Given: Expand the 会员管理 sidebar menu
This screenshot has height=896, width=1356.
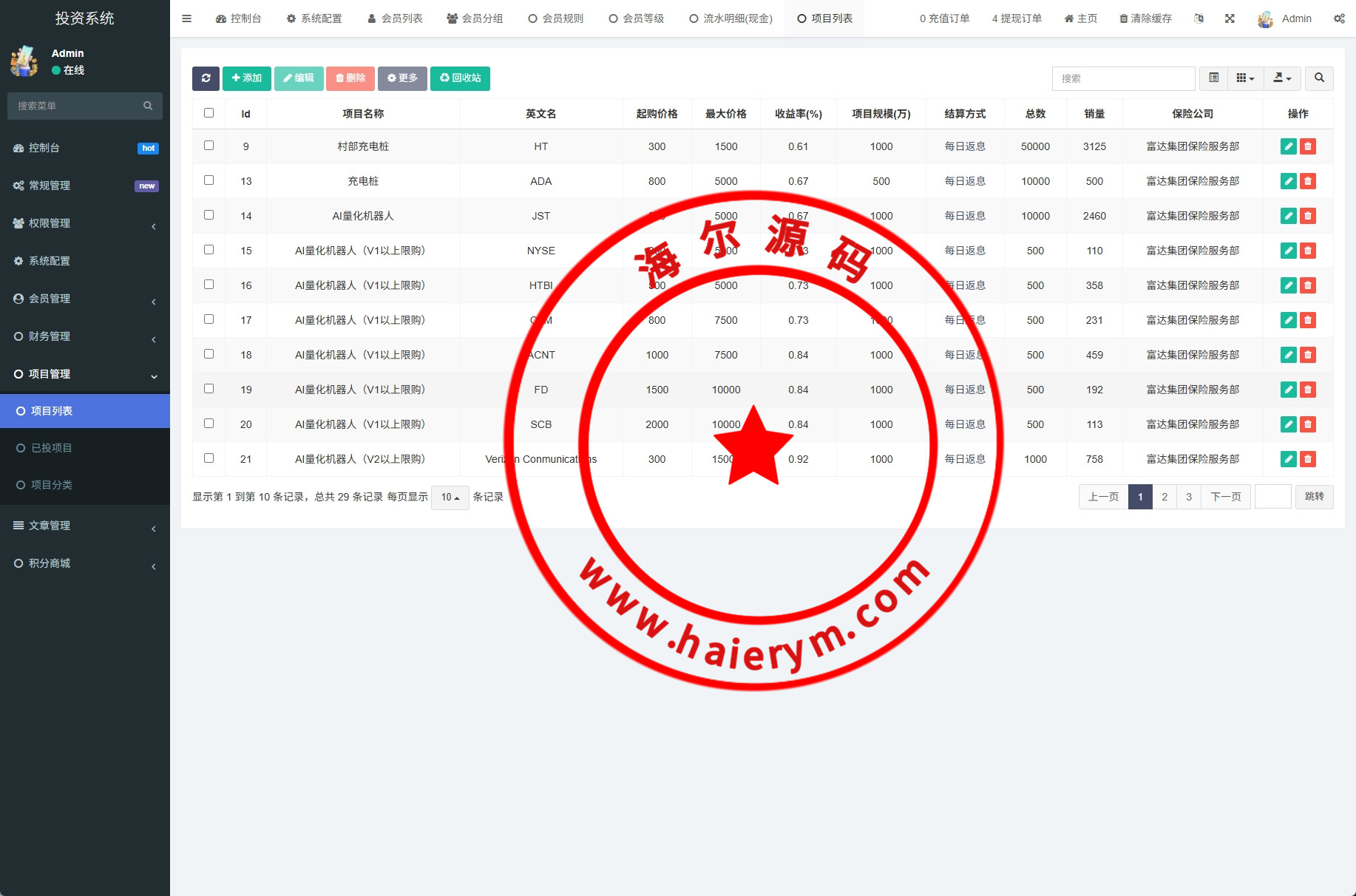Looking at the screenshot, I should 84,299.
